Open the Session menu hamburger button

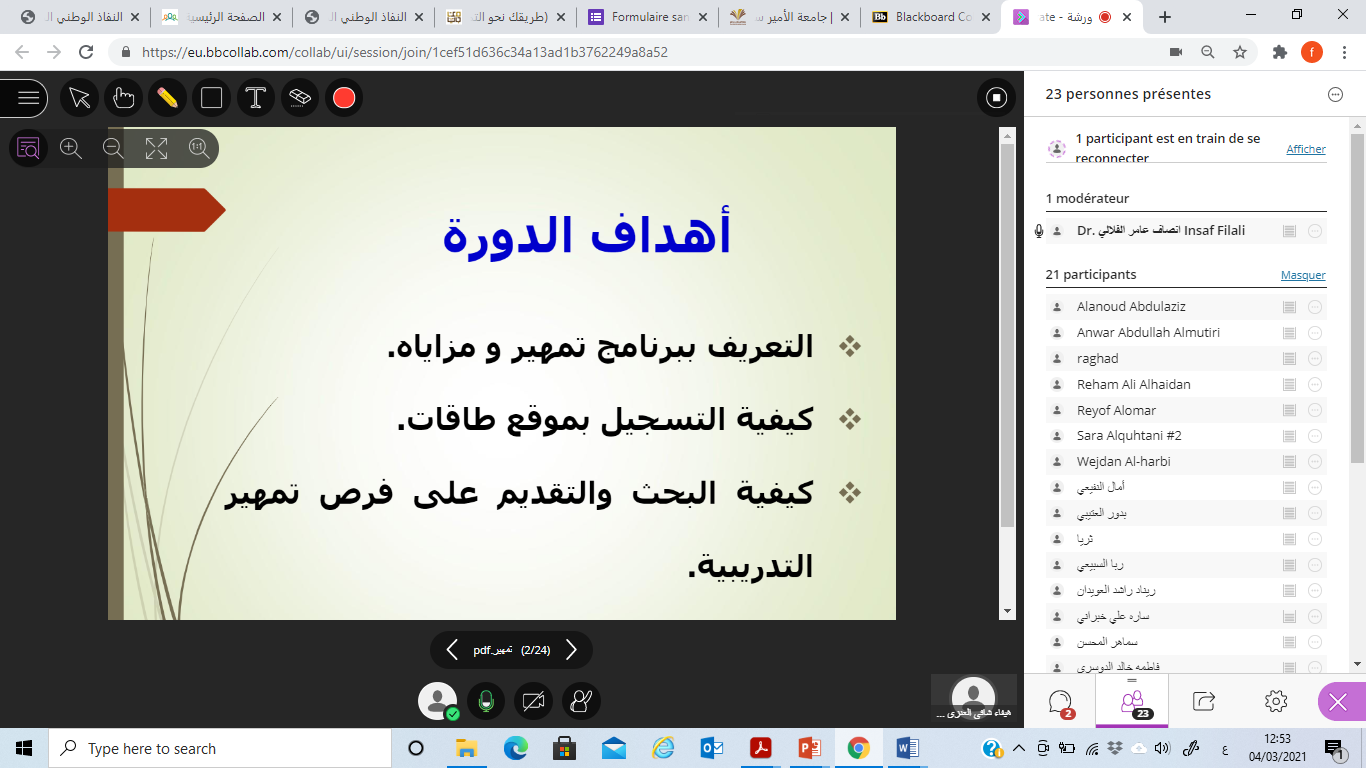click(28, 98)
